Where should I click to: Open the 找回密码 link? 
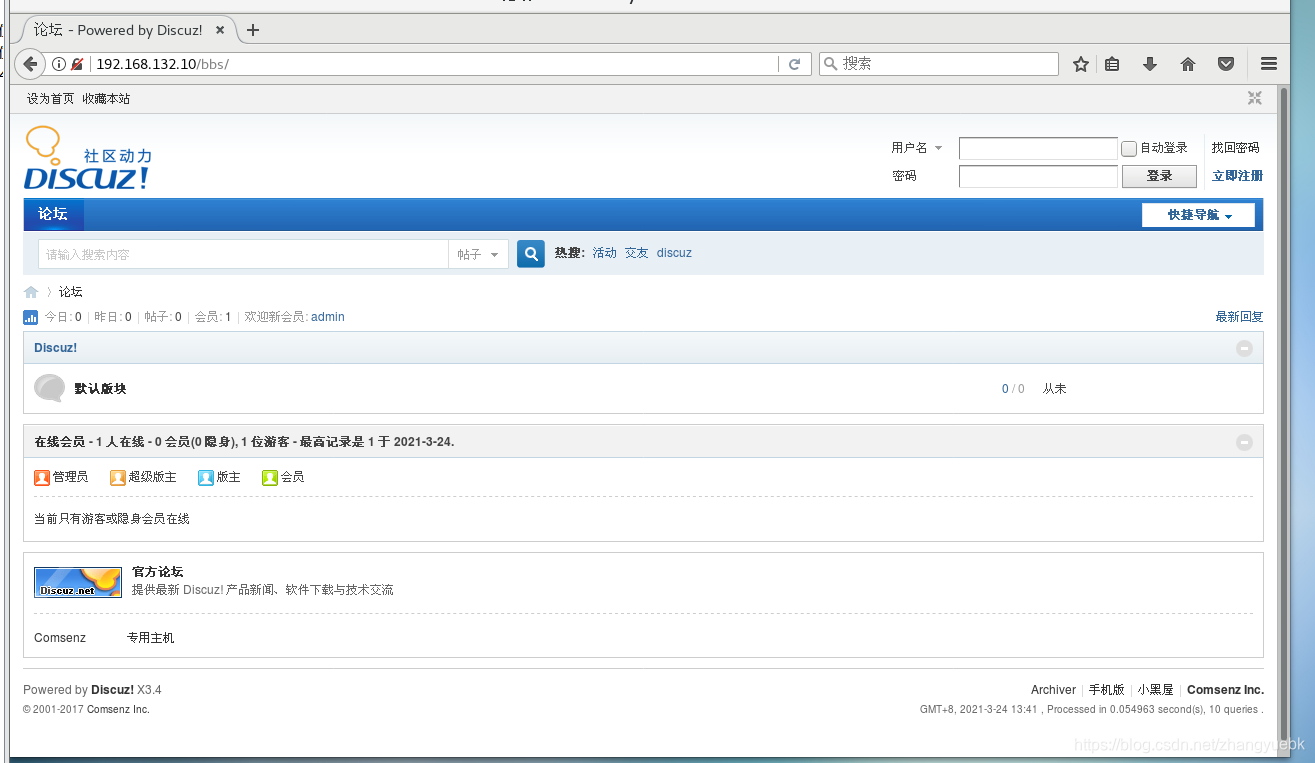[1236, 148]
